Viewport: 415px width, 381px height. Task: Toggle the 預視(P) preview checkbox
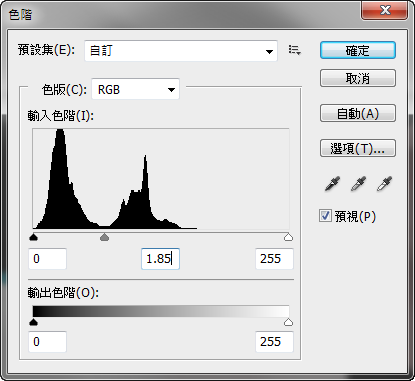point(325,216)
